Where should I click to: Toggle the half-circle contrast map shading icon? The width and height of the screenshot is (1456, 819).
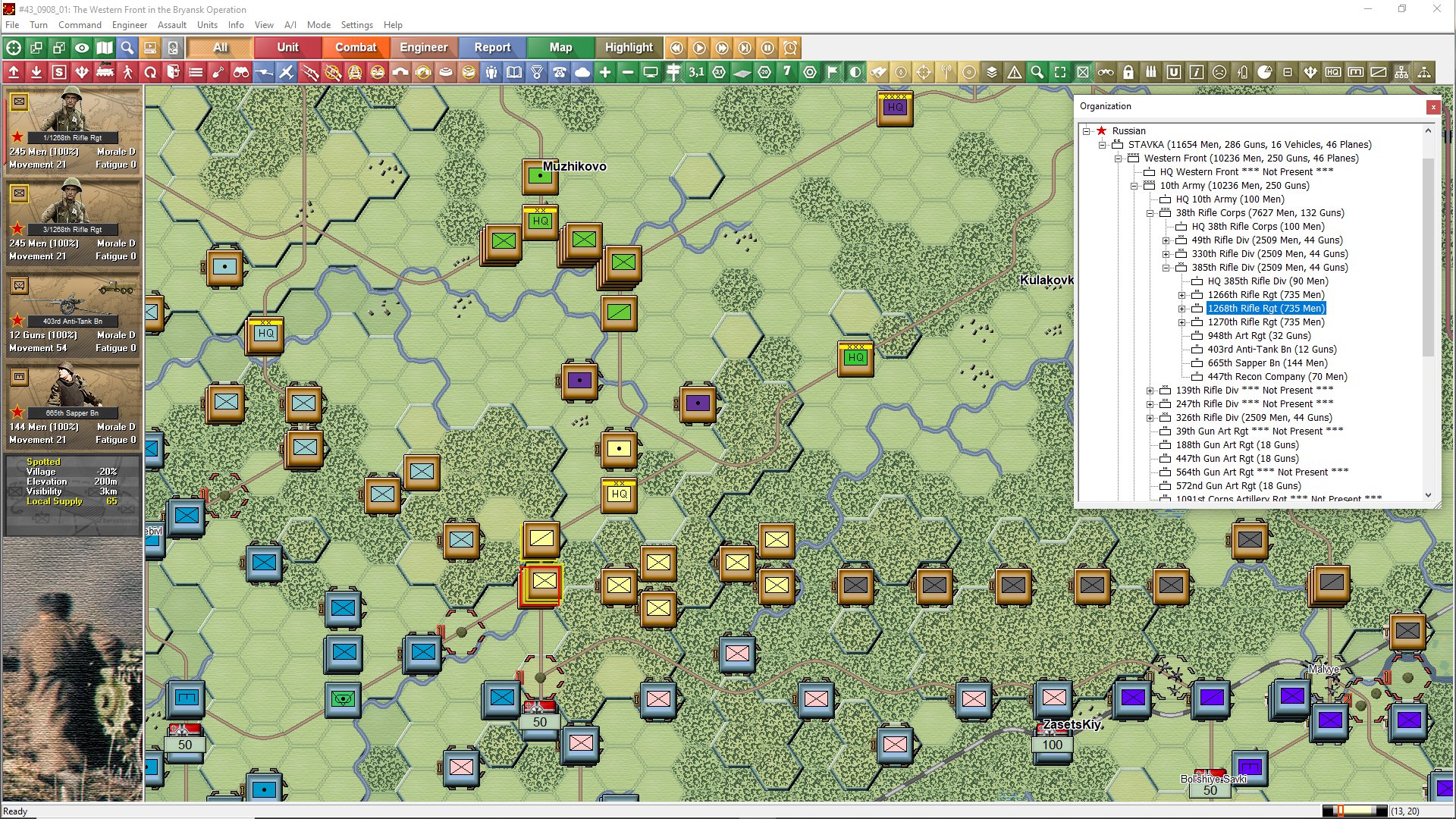(855, 72)
